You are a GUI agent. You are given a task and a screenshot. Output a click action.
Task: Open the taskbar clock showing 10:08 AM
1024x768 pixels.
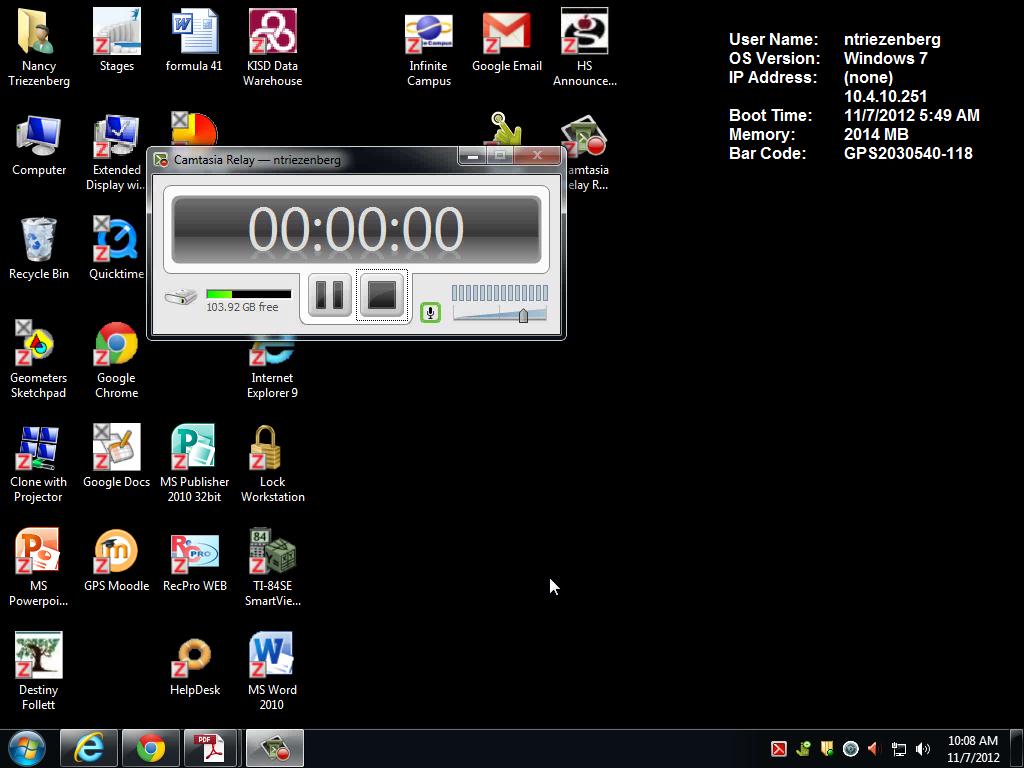coord(973,749)
